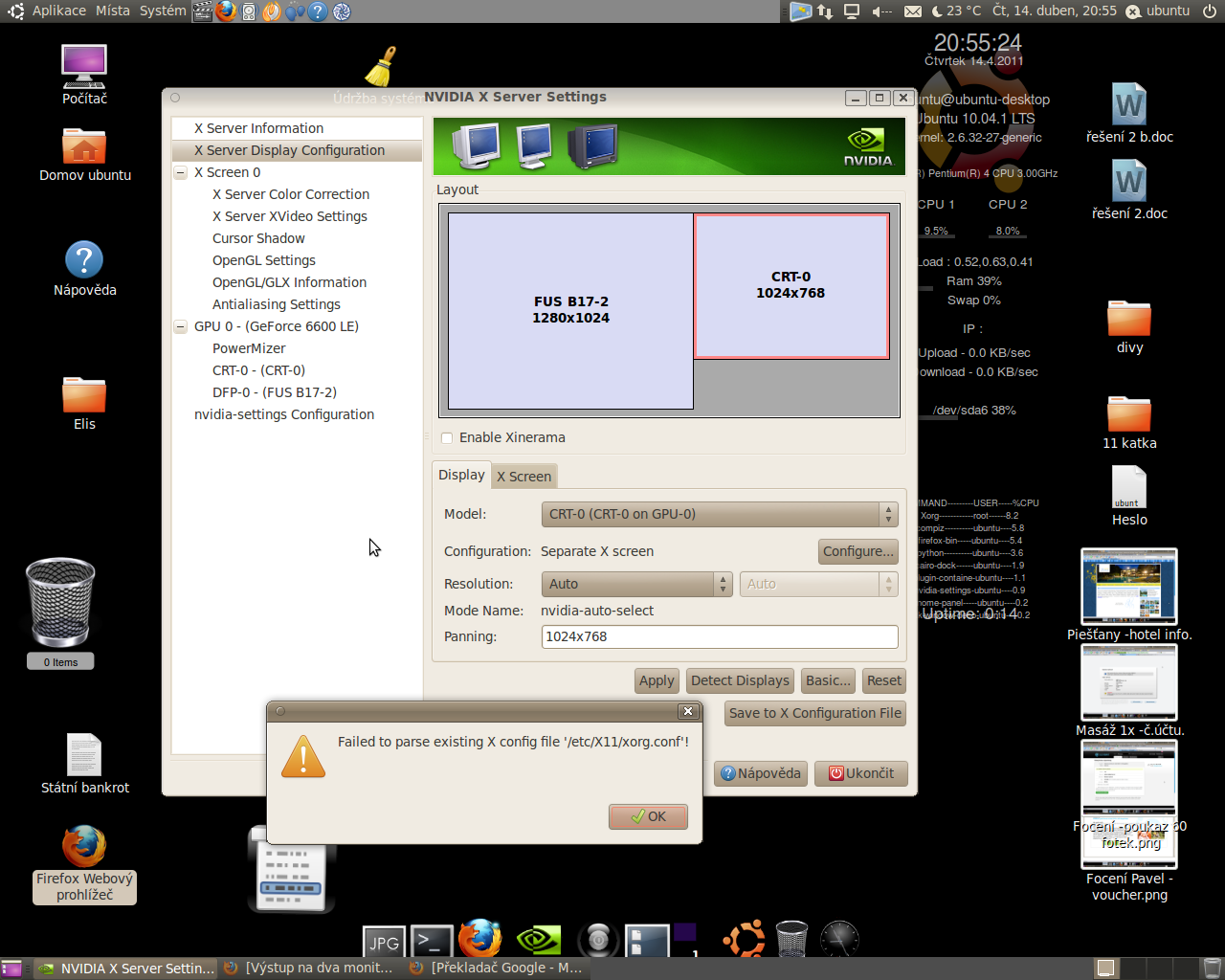The width and height of the screenshot is (1225, 980).
Task: Open X Server XVideo Settings
Action: 290,216
